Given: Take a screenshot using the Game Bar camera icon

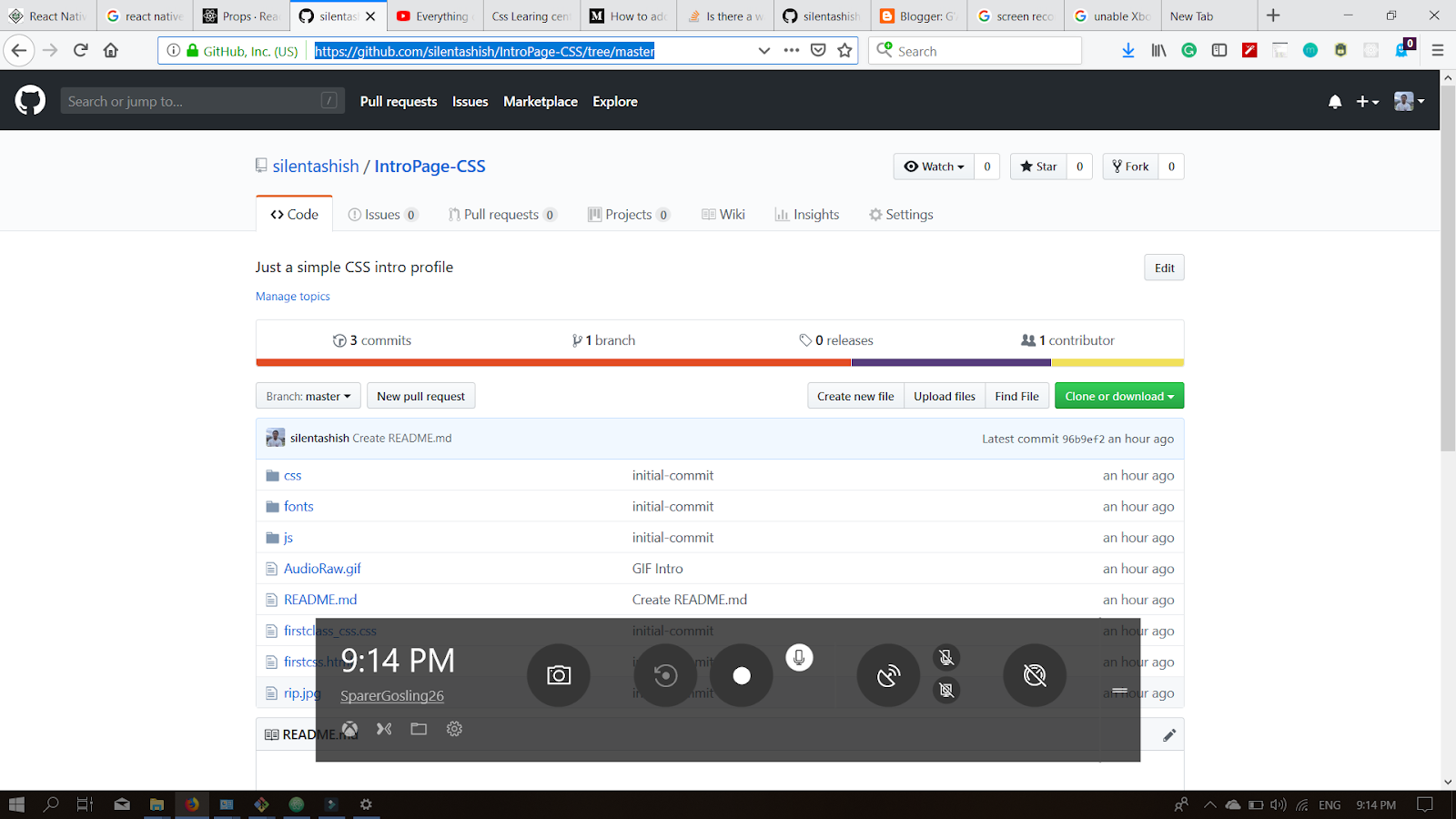Looking at the screenshot, I should pos(558,675).
